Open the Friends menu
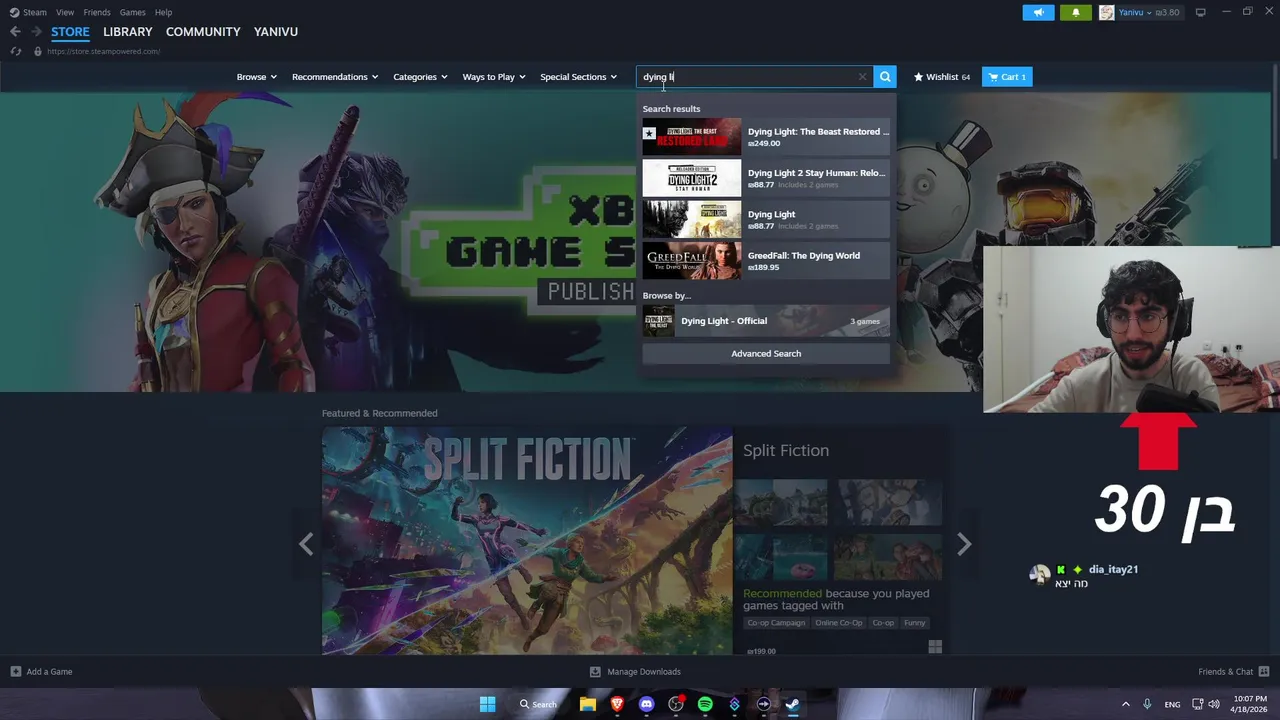Image resolution: width=1280 pixels, height=720 pixels. (97, 12)
